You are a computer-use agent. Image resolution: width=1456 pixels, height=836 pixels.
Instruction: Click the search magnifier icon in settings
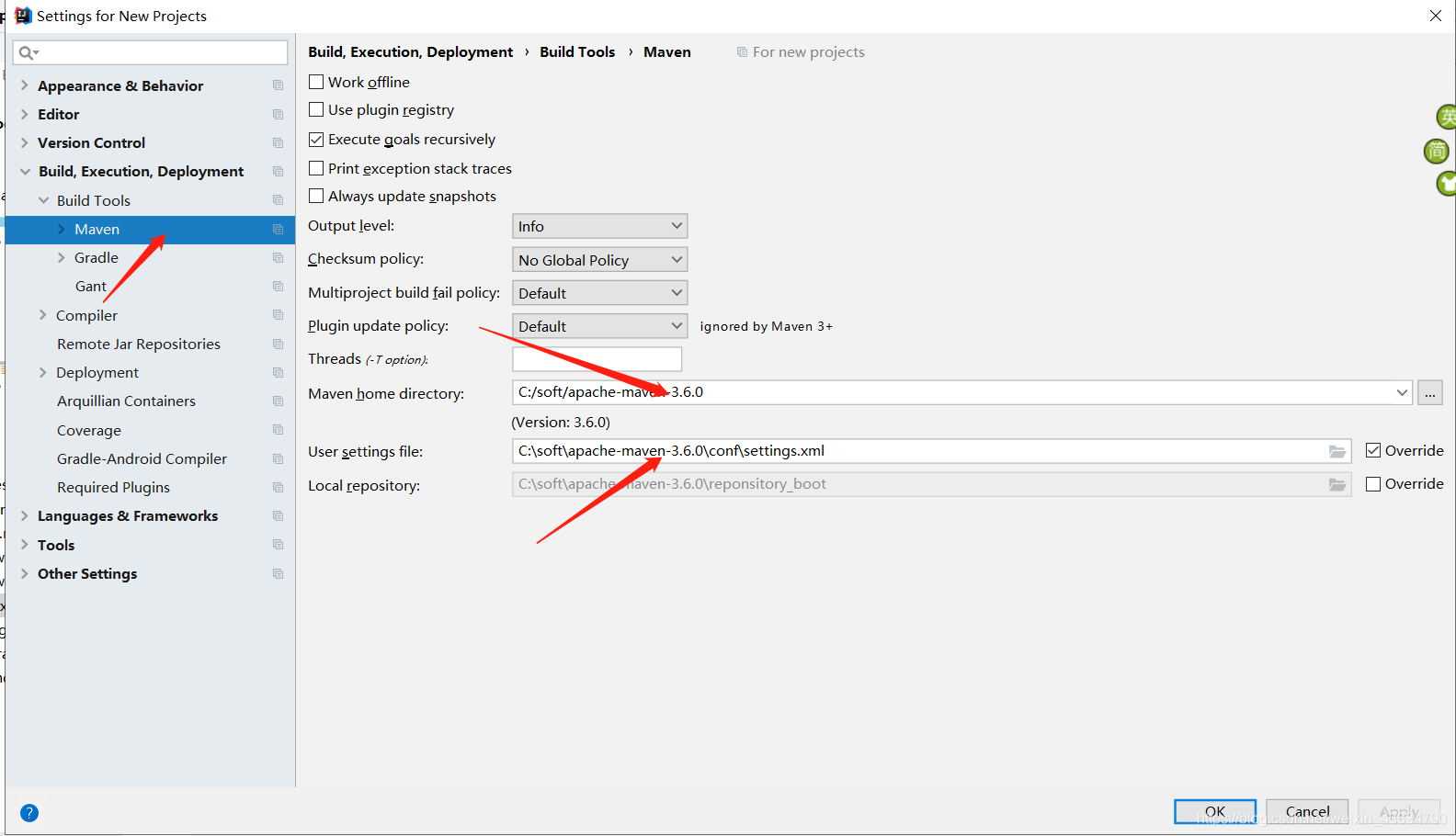[28, 53]
